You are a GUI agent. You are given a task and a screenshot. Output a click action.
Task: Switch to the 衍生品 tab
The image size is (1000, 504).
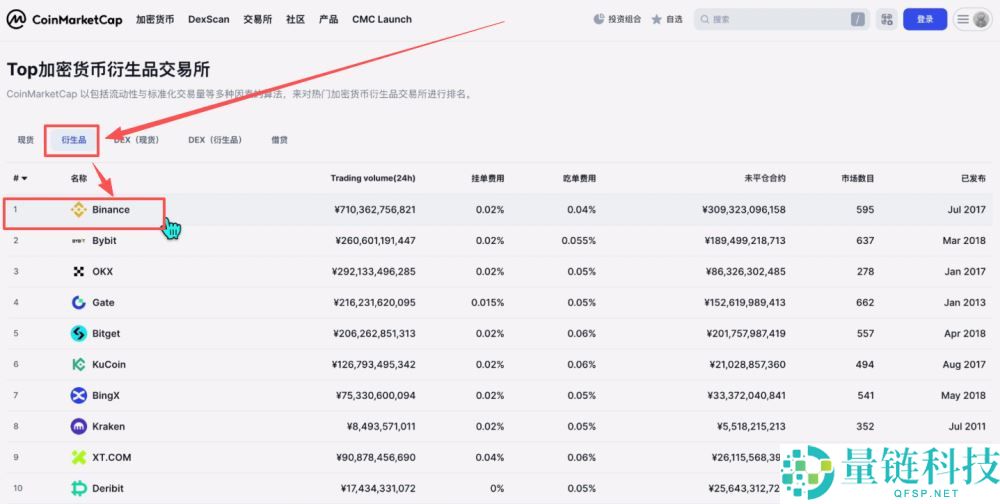pyautogui.click(x=73, y=140)
